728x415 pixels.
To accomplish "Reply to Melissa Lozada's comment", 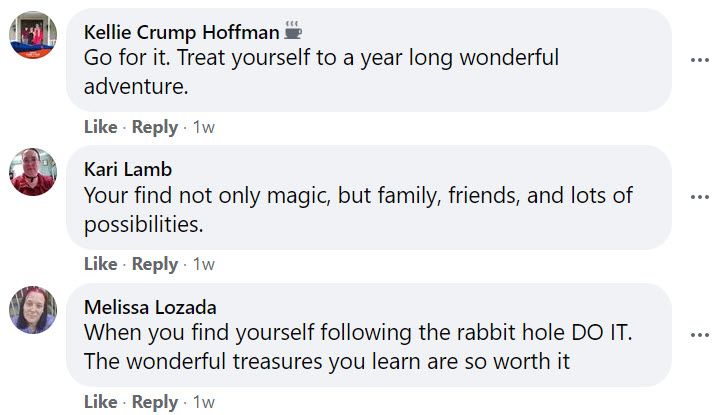I will [155, 402].
